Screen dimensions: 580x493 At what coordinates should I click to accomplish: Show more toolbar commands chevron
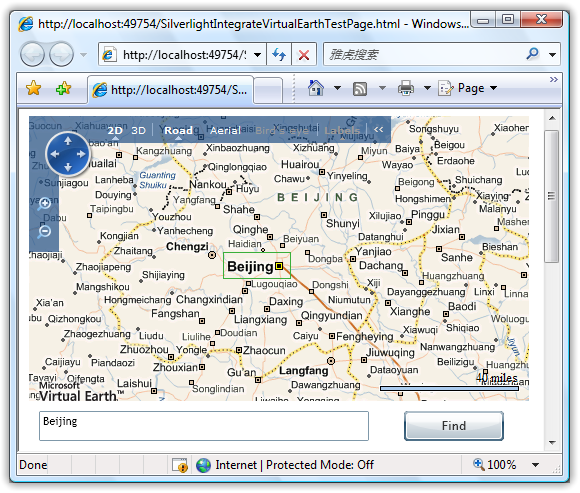point(553,80)
